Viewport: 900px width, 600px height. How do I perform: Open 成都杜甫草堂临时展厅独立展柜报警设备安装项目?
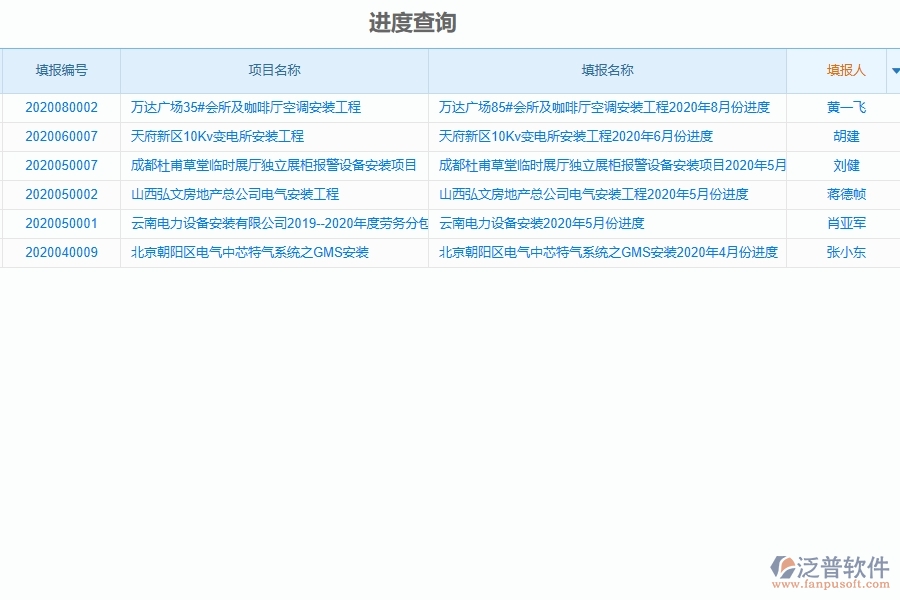(273, 165)
